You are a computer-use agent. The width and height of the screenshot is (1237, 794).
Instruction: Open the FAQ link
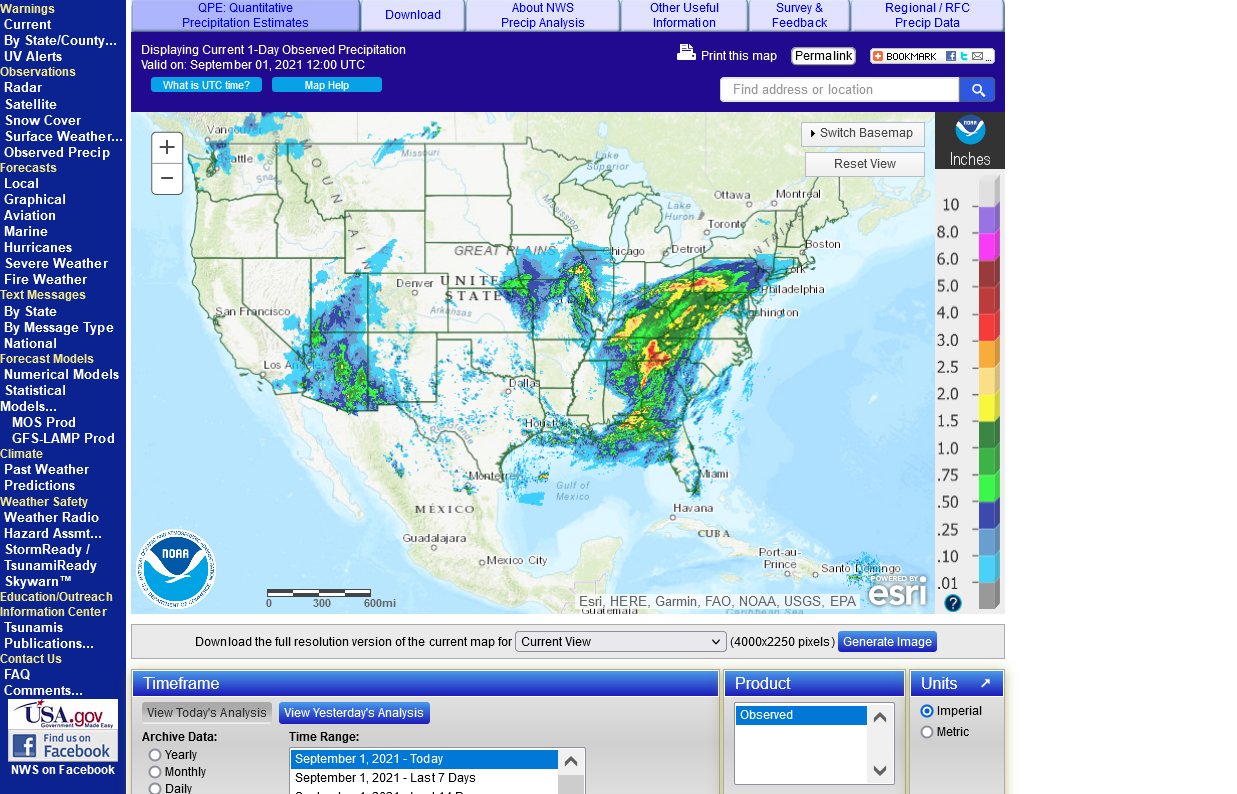pos(17,674)
